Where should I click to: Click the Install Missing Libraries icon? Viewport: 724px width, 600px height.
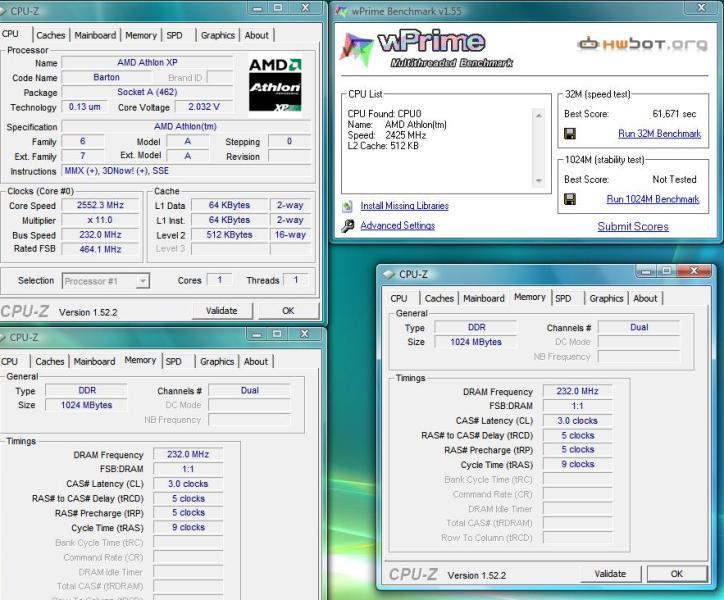coord(348,206)
